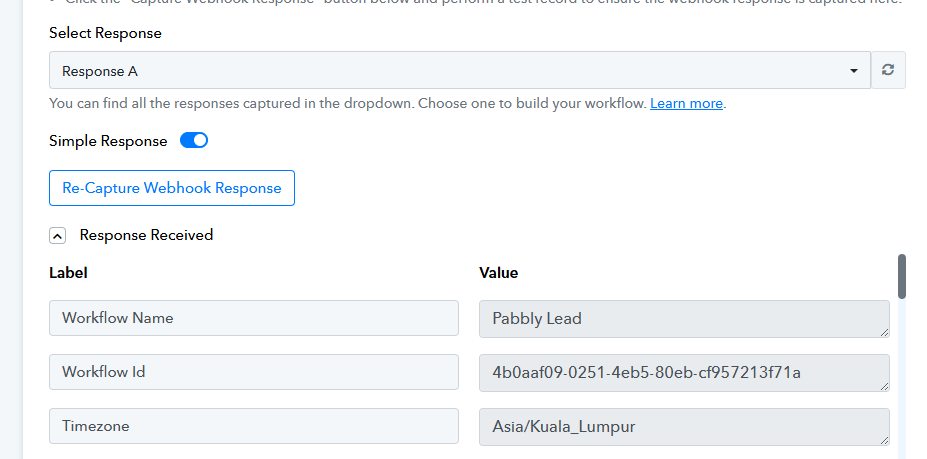Click the Simple Response label text

point(108,141)
